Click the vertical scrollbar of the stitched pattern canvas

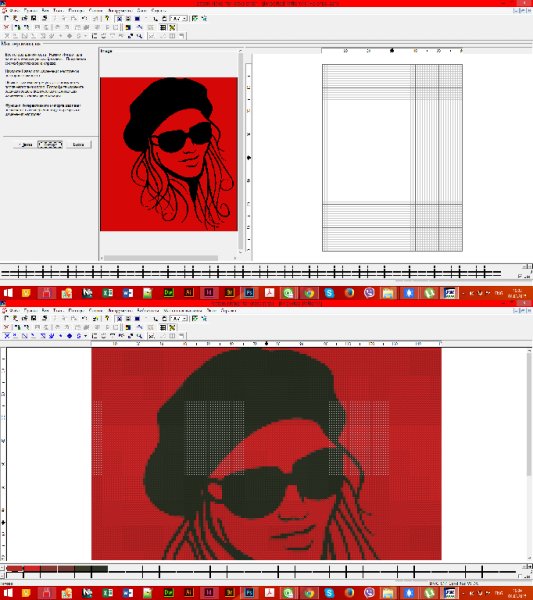tap(530, 453)
